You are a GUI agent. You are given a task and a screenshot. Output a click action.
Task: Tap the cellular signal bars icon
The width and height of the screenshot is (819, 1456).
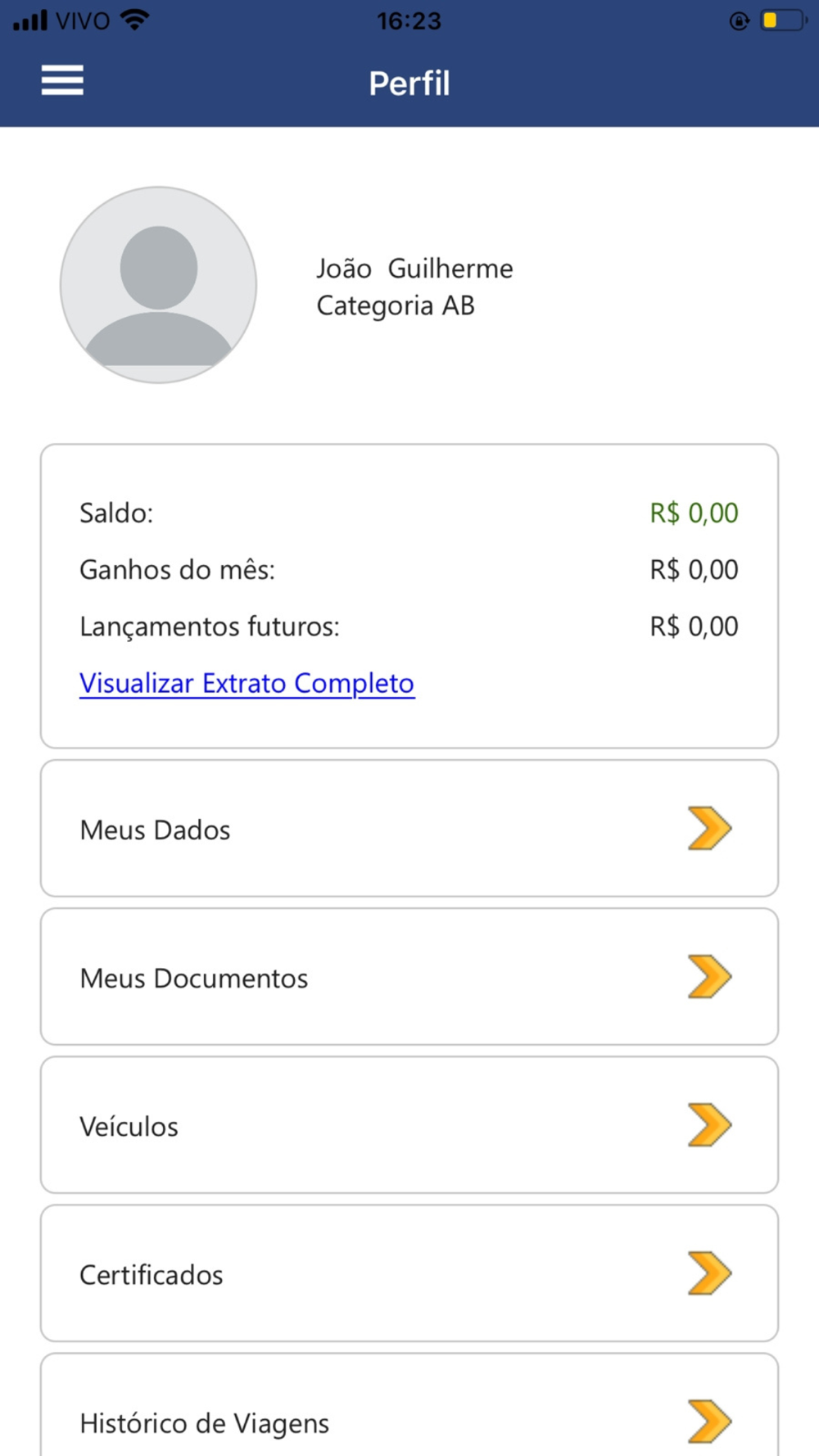pyautogui.click(x=30, y=20)
